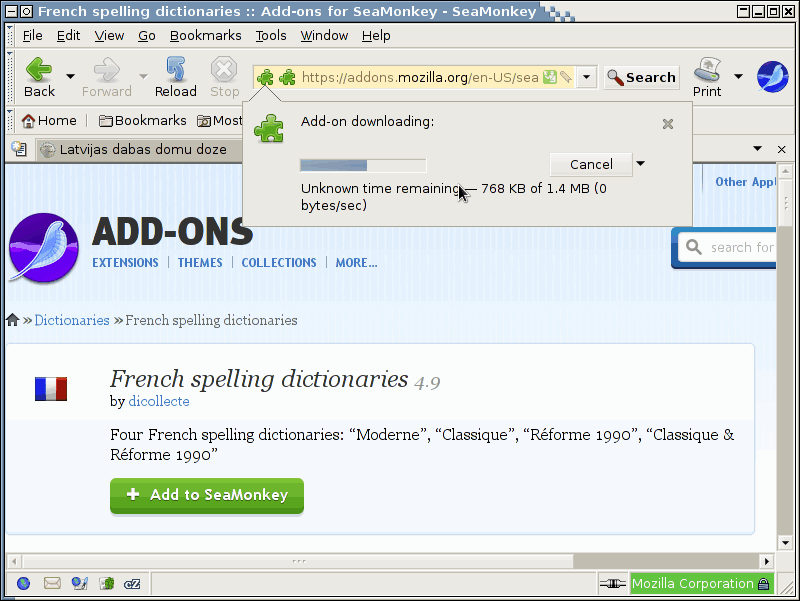Open the Go menu
800x601 pixels.
coord(146,36)
